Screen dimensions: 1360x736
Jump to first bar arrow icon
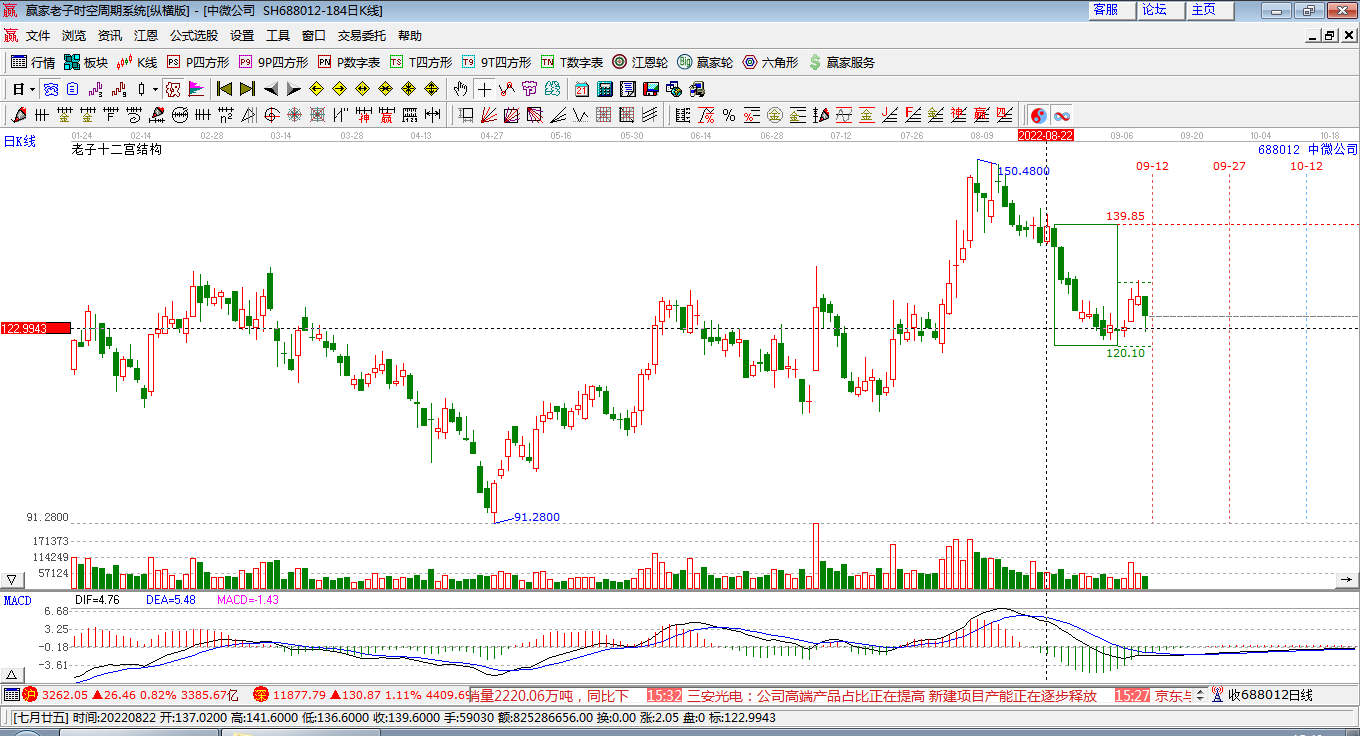tap(224, 88)
